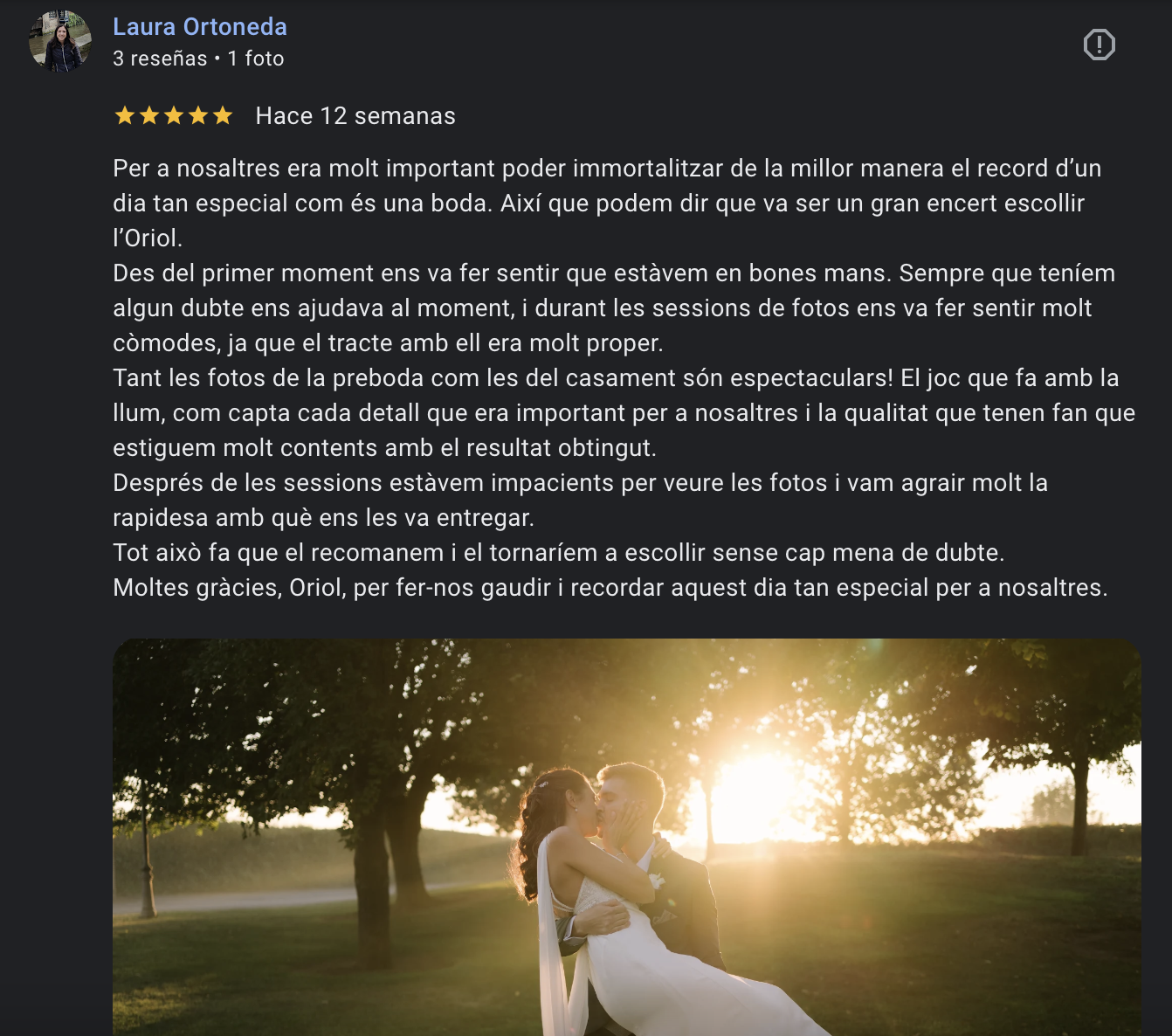The height and width of the screenshot is (1036, 1172).
Task: Click the closing line 'Moltes gràcies, Oriol'
Action: (x=610, y=588)
